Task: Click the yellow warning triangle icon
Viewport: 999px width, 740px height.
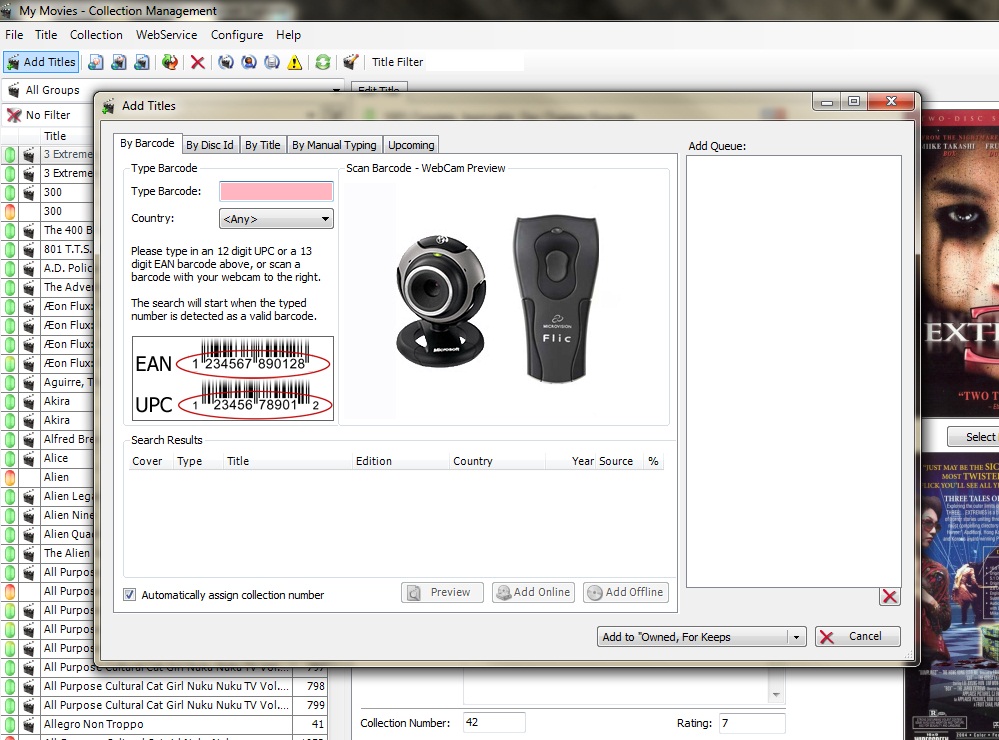Action: (x=294, y=62)
